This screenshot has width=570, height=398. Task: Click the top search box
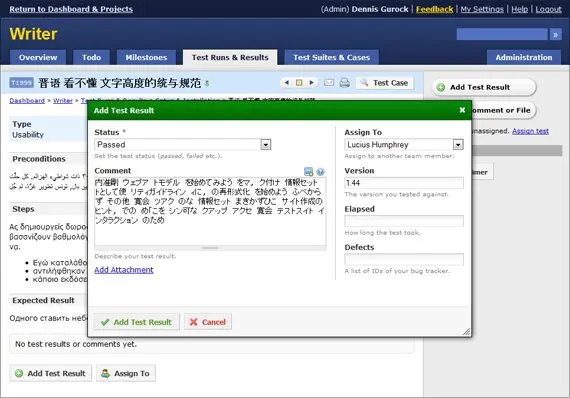click(502, 35)
